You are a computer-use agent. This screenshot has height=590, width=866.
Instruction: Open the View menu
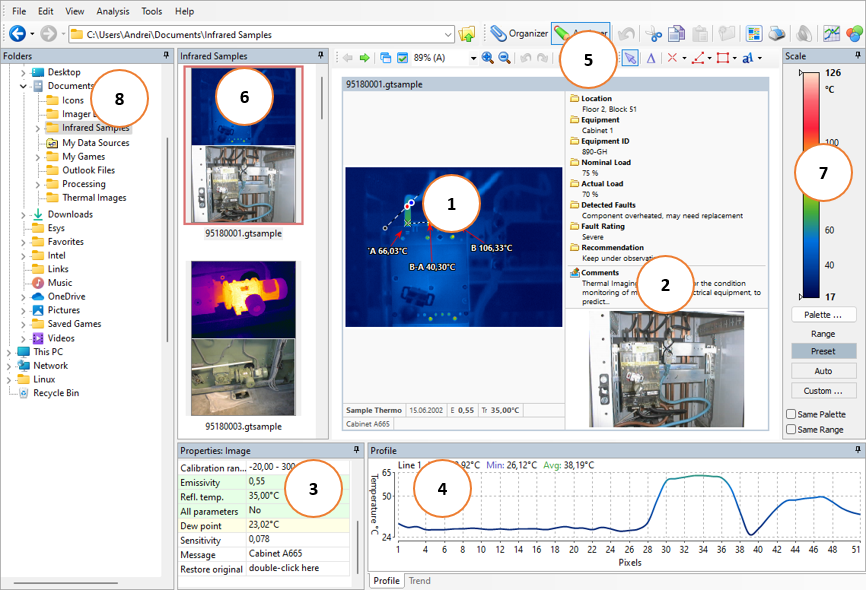point(75,11)
